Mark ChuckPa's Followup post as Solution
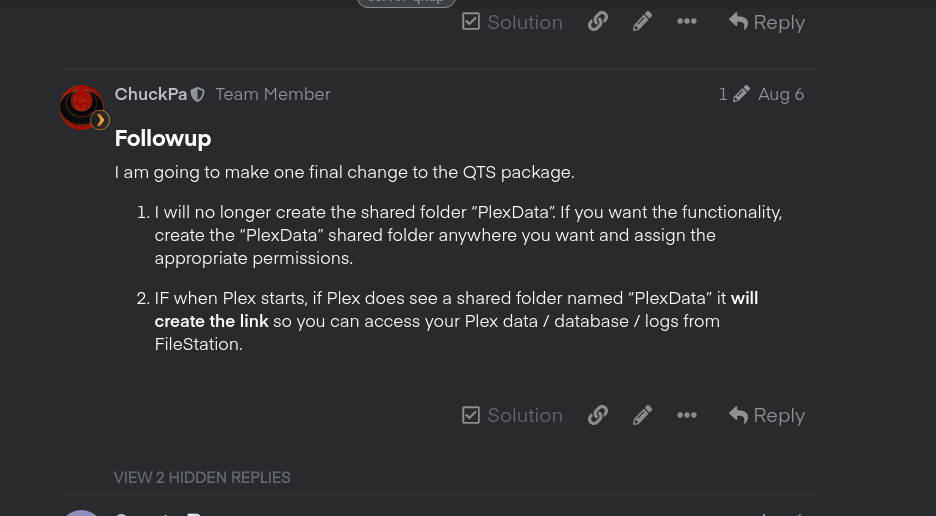The image size is (936, 516). click(512, 415)
